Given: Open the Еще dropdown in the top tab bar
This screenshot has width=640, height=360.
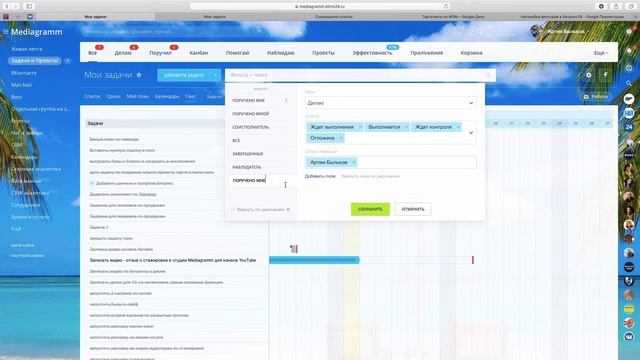Looking at the screenshot, I should point(601,53).
